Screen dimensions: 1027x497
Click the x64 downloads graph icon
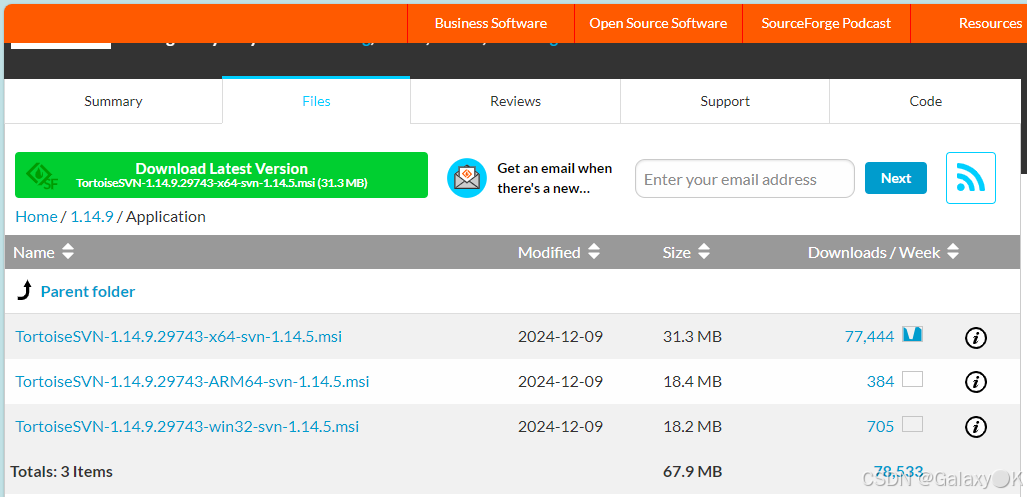(912, 335)
